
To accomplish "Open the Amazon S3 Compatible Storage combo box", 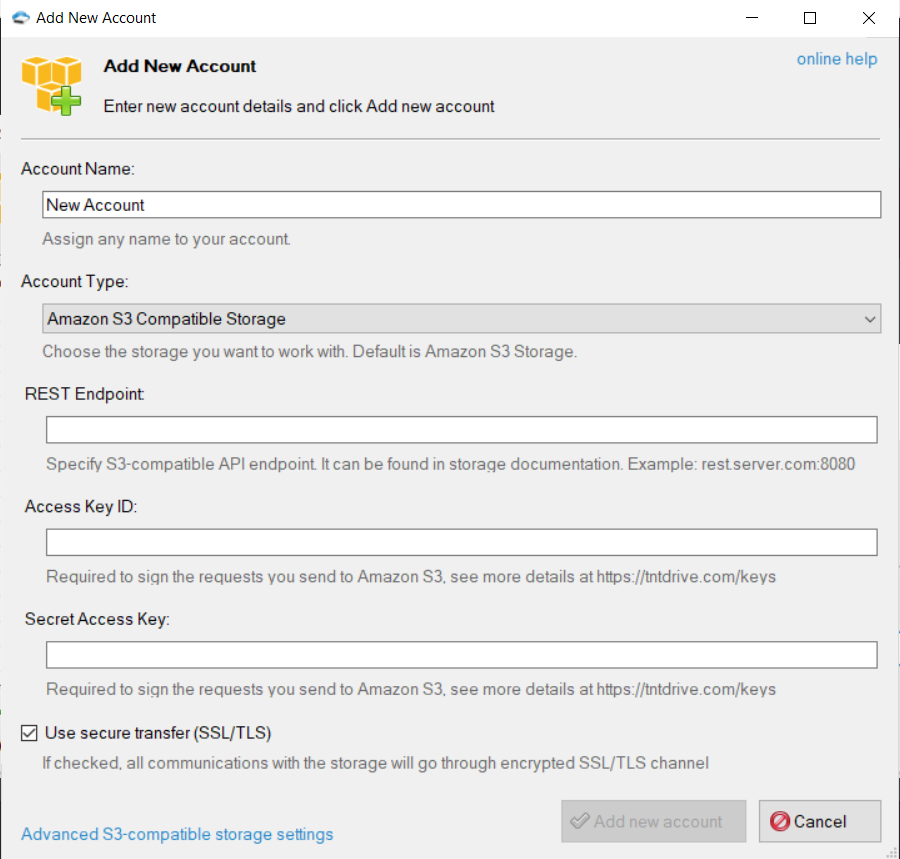I will (x=461, y=318).
